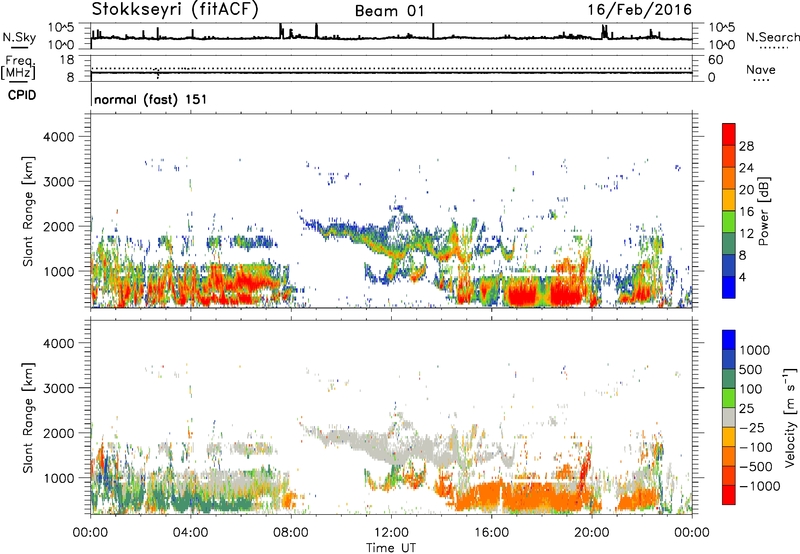Click the 'normal (fast) 151' text
The image size is (800, 554).
pos(151,99)
